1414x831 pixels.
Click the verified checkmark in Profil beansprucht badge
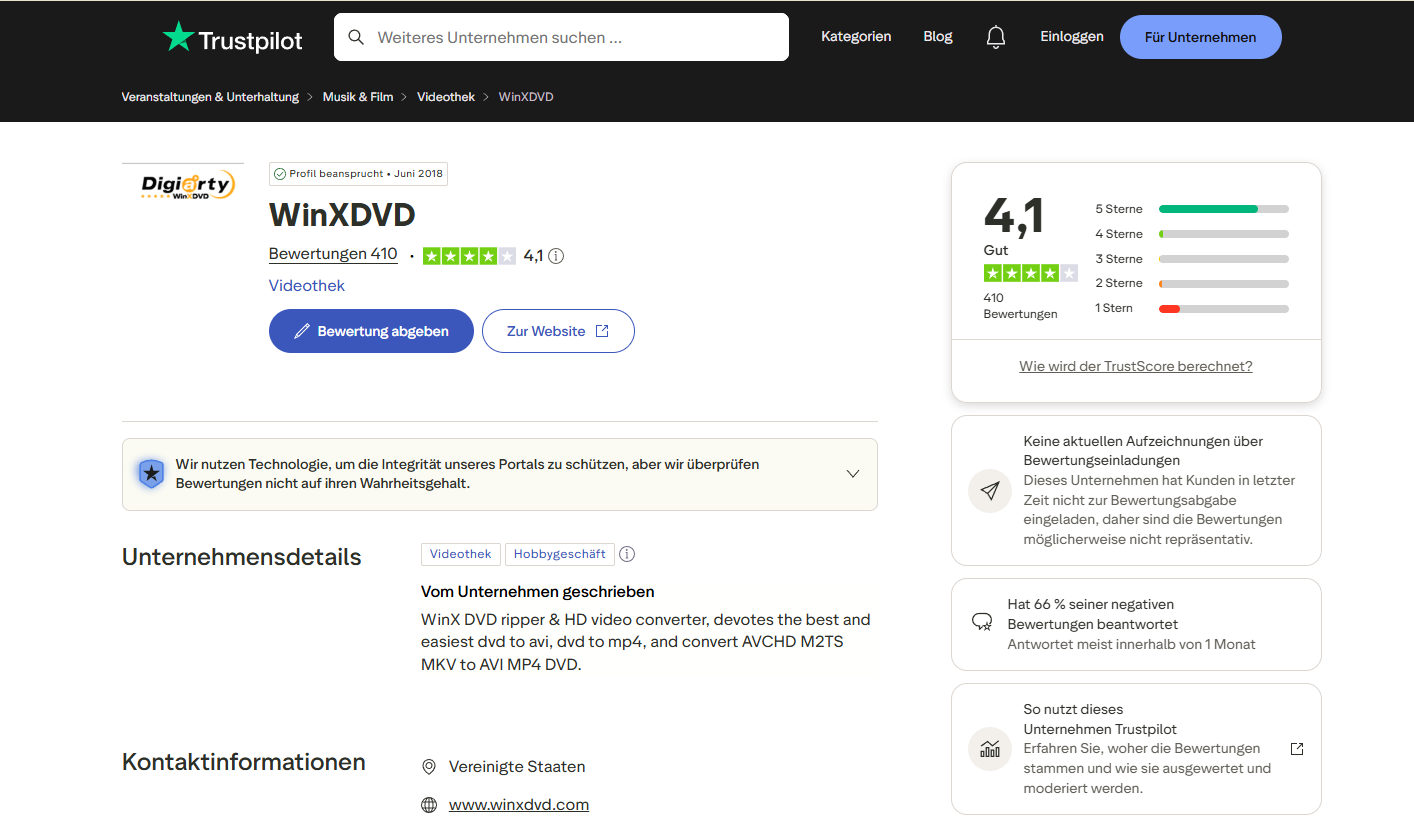280,174
